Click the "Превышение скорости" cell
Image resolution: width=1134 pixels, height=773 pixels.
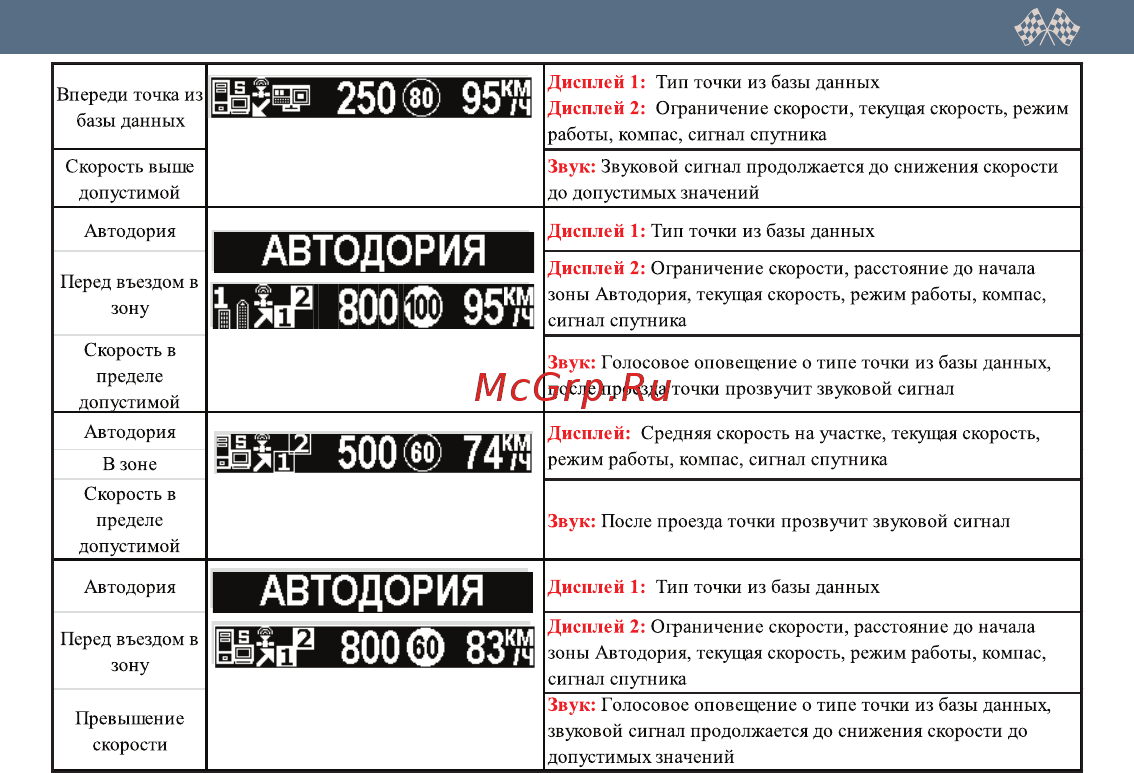pos(130,730)
